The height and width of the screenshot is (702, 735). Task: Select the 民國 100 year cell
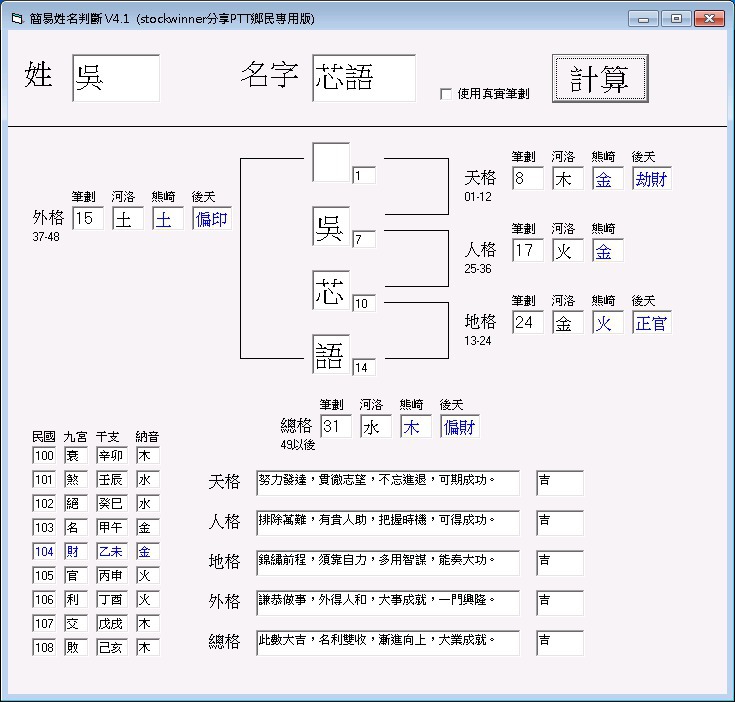tap(44, 456)
